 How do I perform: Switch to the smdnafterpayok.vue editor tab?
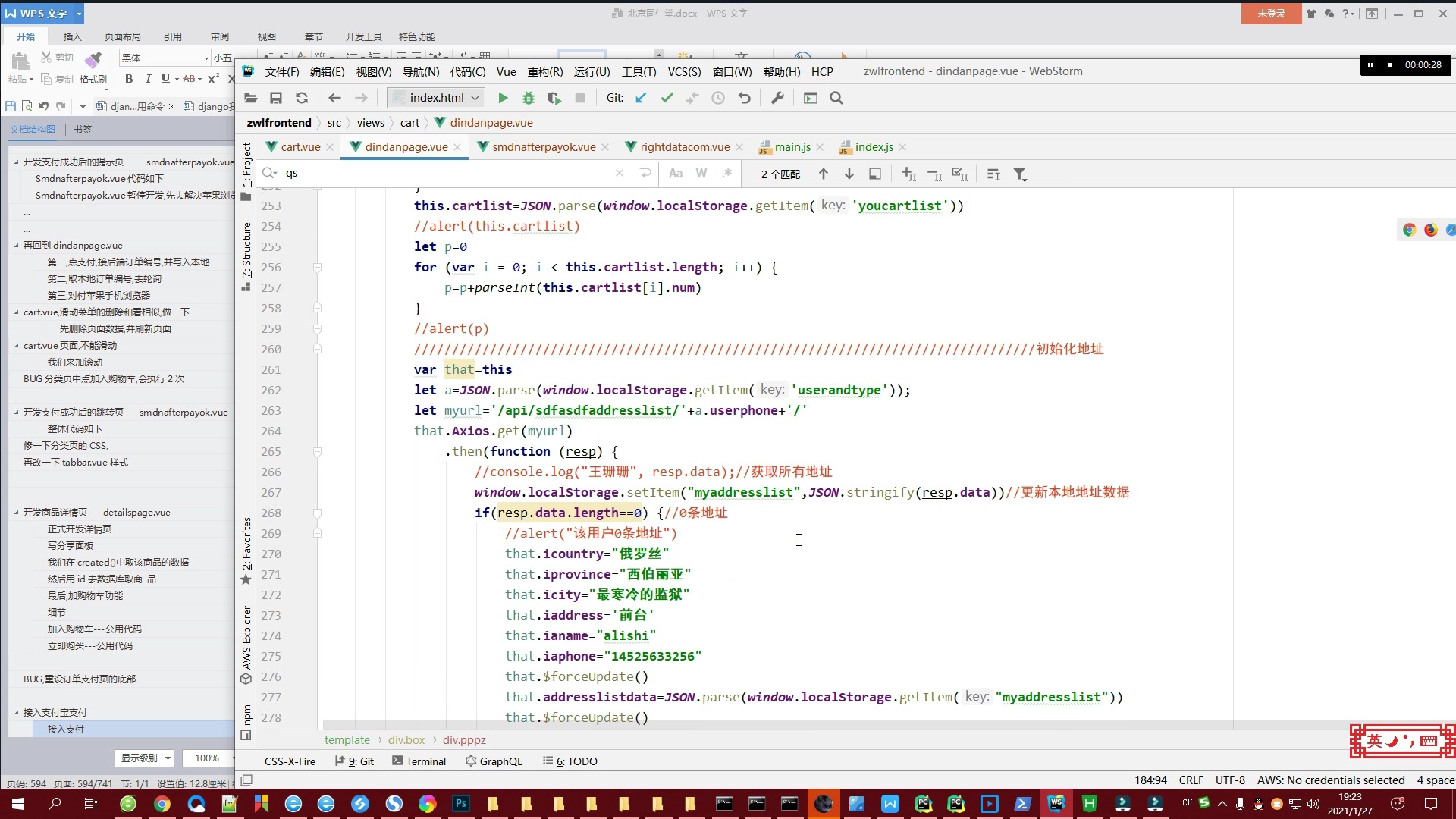pos(543,147)
